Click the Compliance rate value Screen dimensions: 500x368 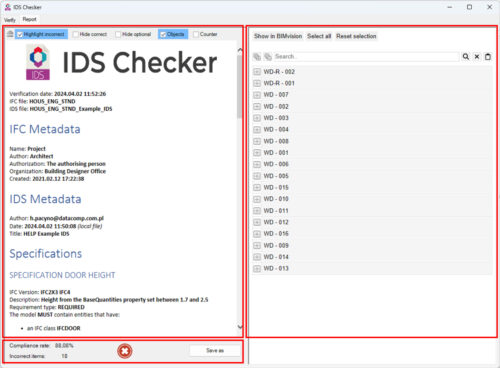(64, 346)
